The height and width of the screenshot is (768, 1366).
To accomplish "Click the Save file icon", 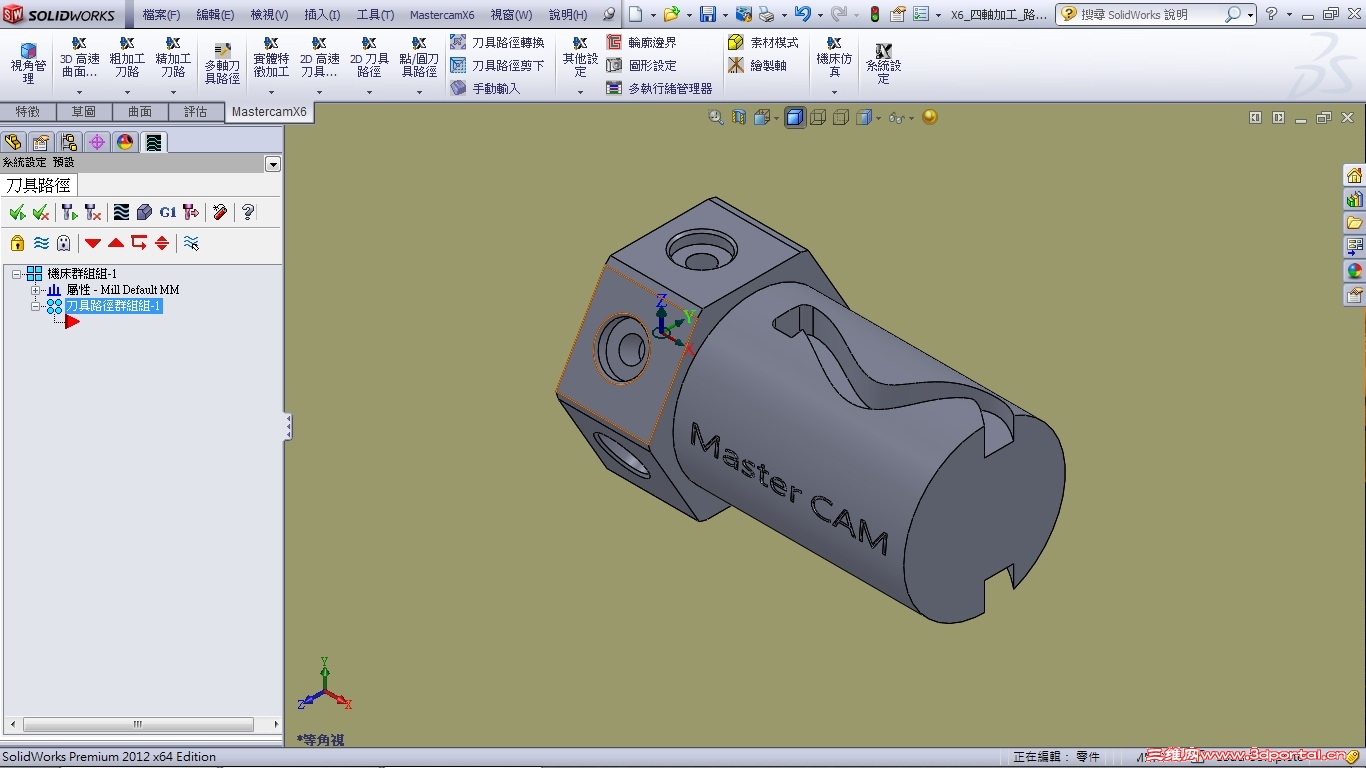I will pyautogui.click(x=707, y=14).
